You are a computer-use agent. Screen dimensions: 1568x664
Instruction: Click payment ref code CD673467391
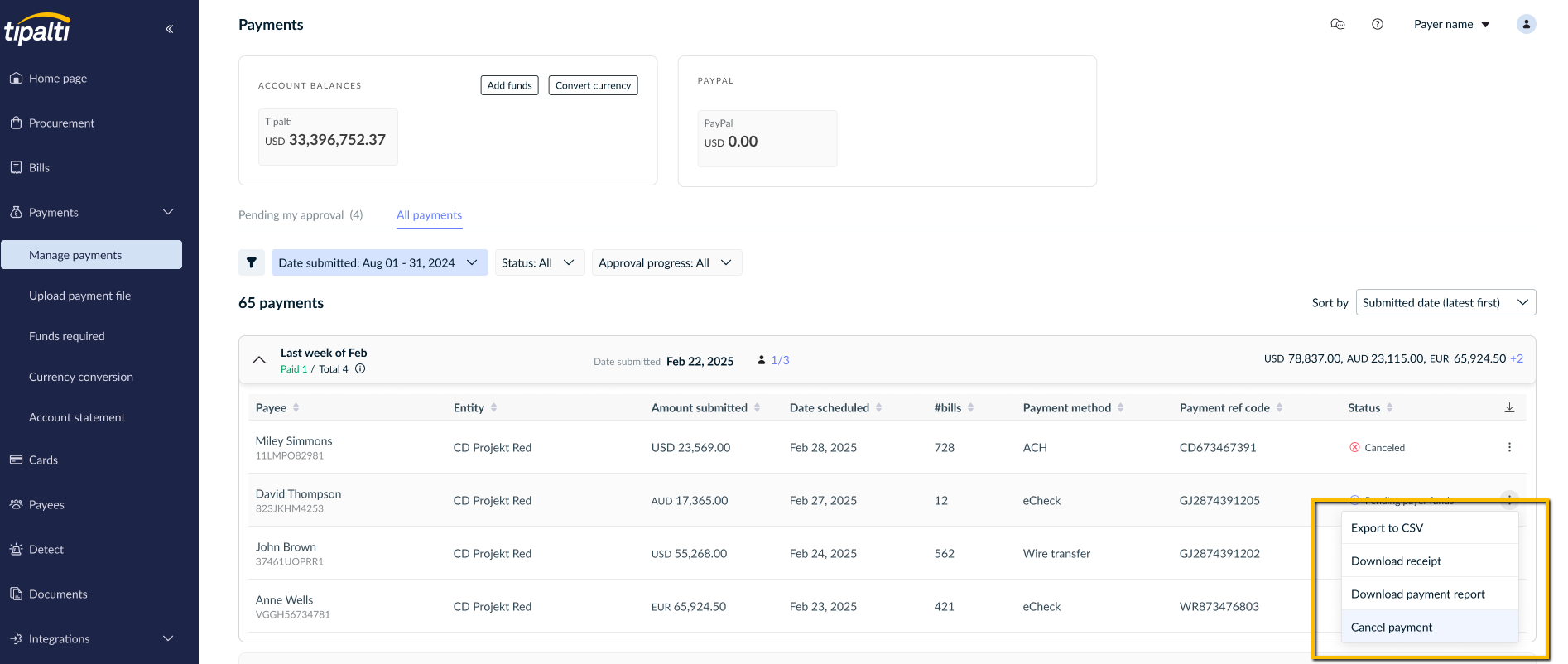(x=1218, y=447)
